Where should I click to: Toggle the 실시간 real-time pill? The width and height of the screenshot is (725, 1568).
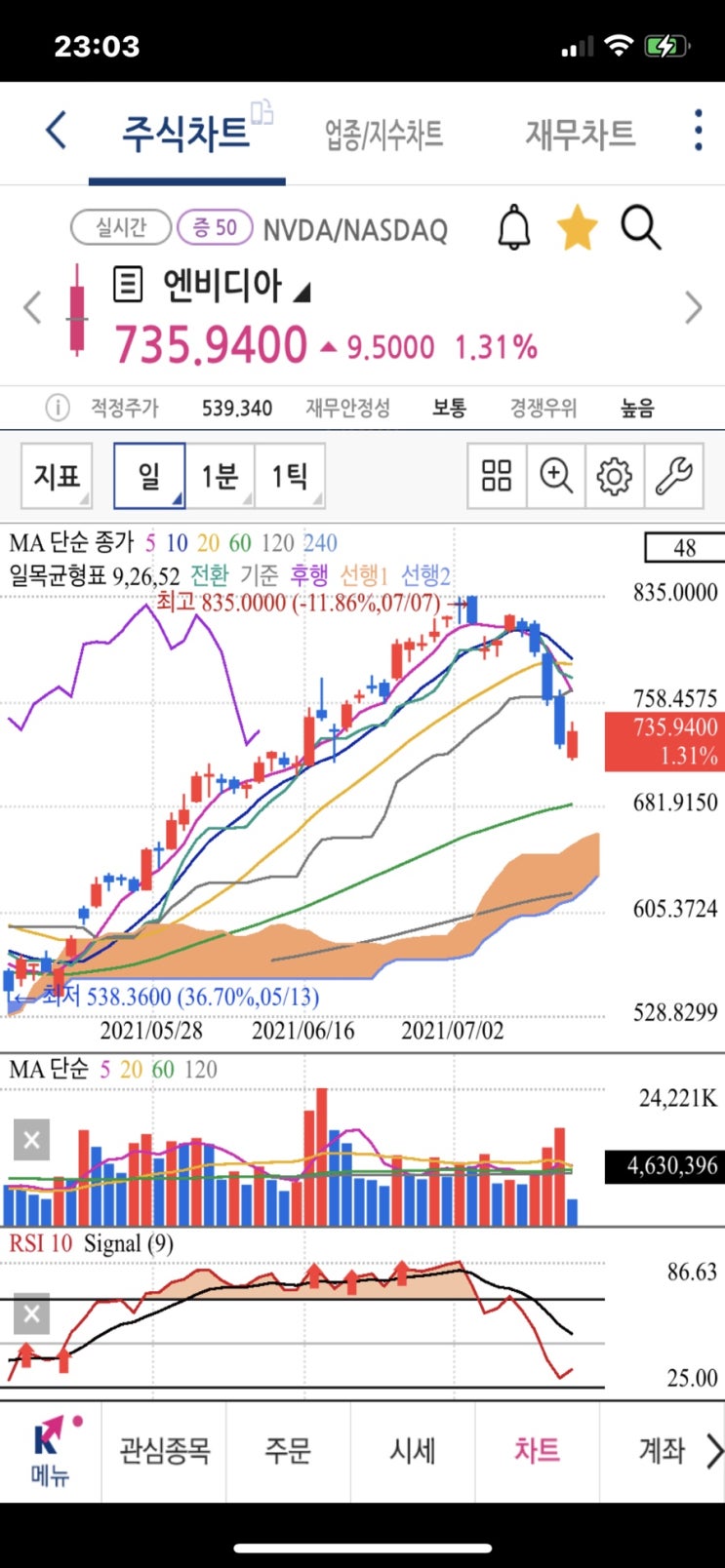pyautogui.click(x=121, y=228)
